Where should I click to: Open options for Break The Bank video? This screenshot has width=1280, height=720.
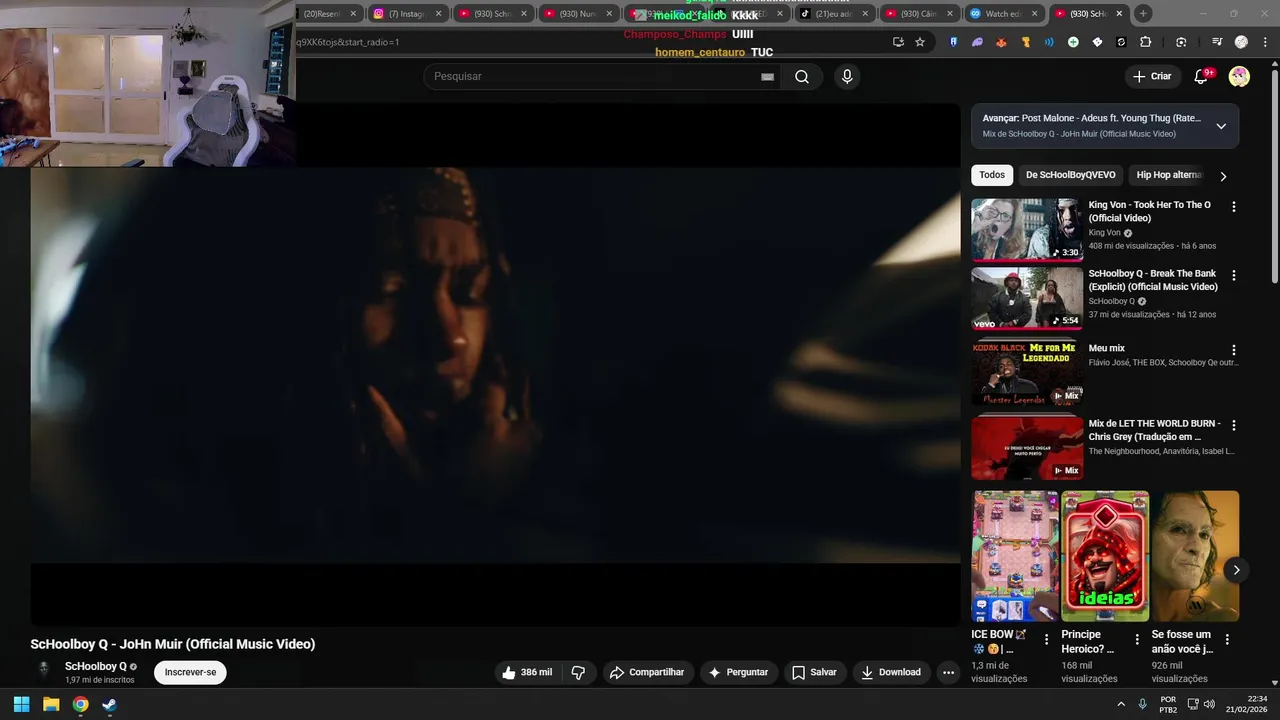(x=1233, y=275)
